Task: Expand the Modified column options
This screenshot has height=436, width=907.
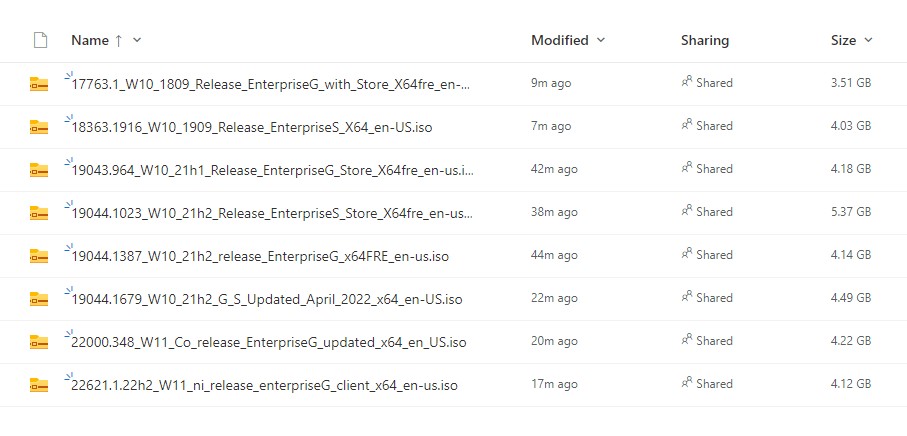Action: 601,41
